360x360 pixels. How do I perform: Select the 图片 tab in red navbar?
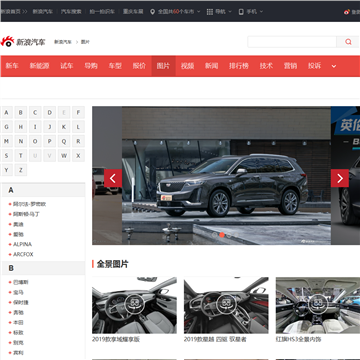(x=163, y=66)
